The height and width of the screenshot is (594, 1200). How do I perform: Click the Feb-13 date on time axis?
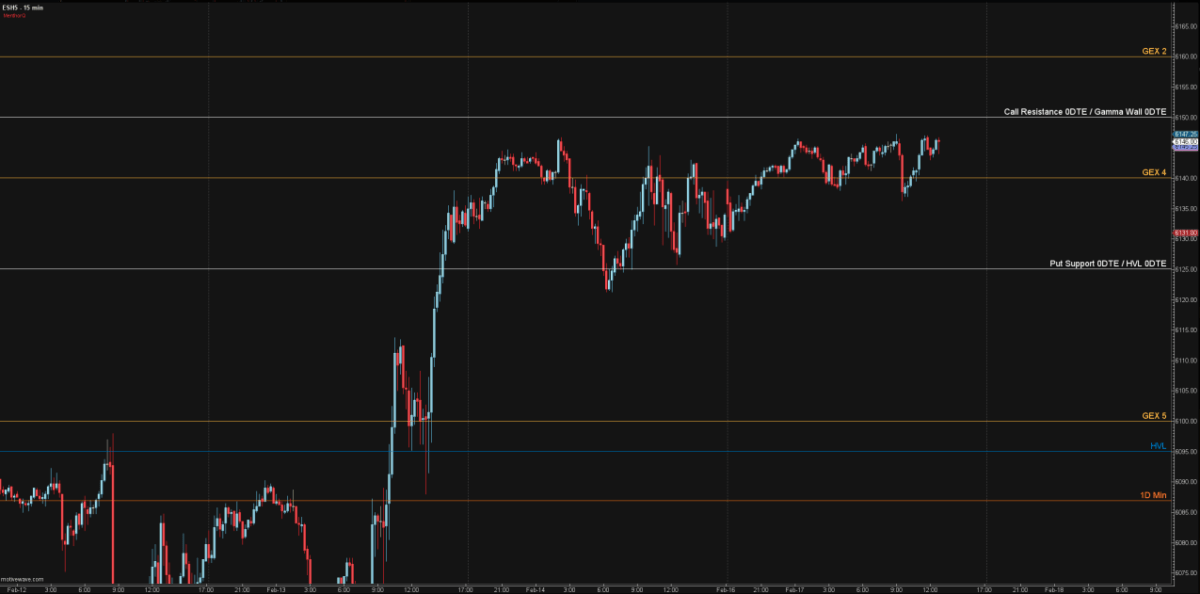pyautogui.click(x=275, y=589)
